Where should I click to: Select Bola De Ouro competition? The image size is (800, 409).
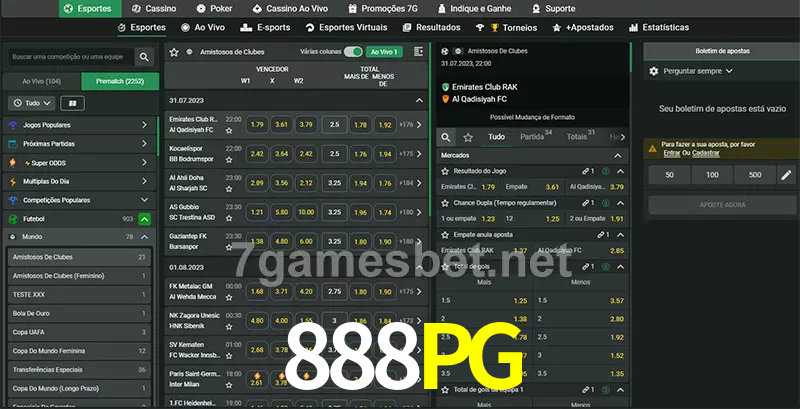coord(79,314)
